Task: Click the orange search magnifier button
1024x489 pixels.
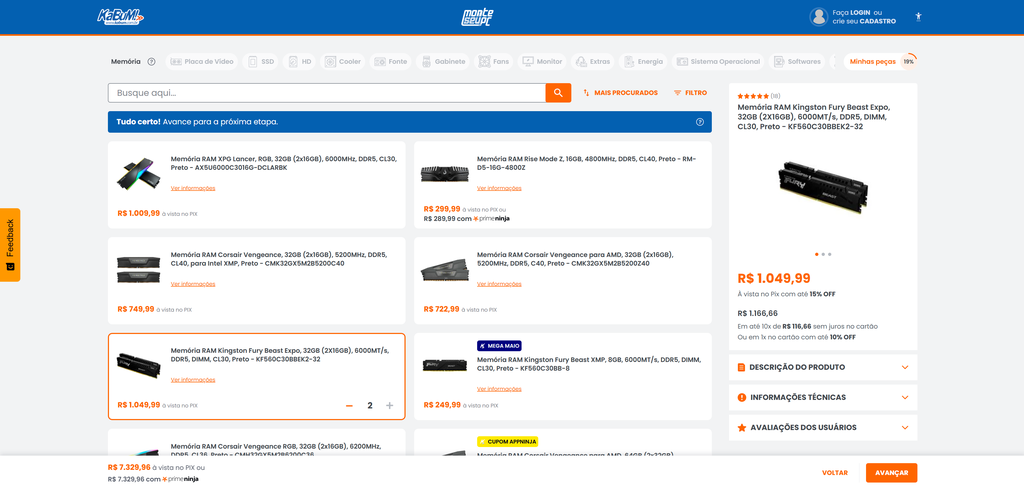Action: 558,93
